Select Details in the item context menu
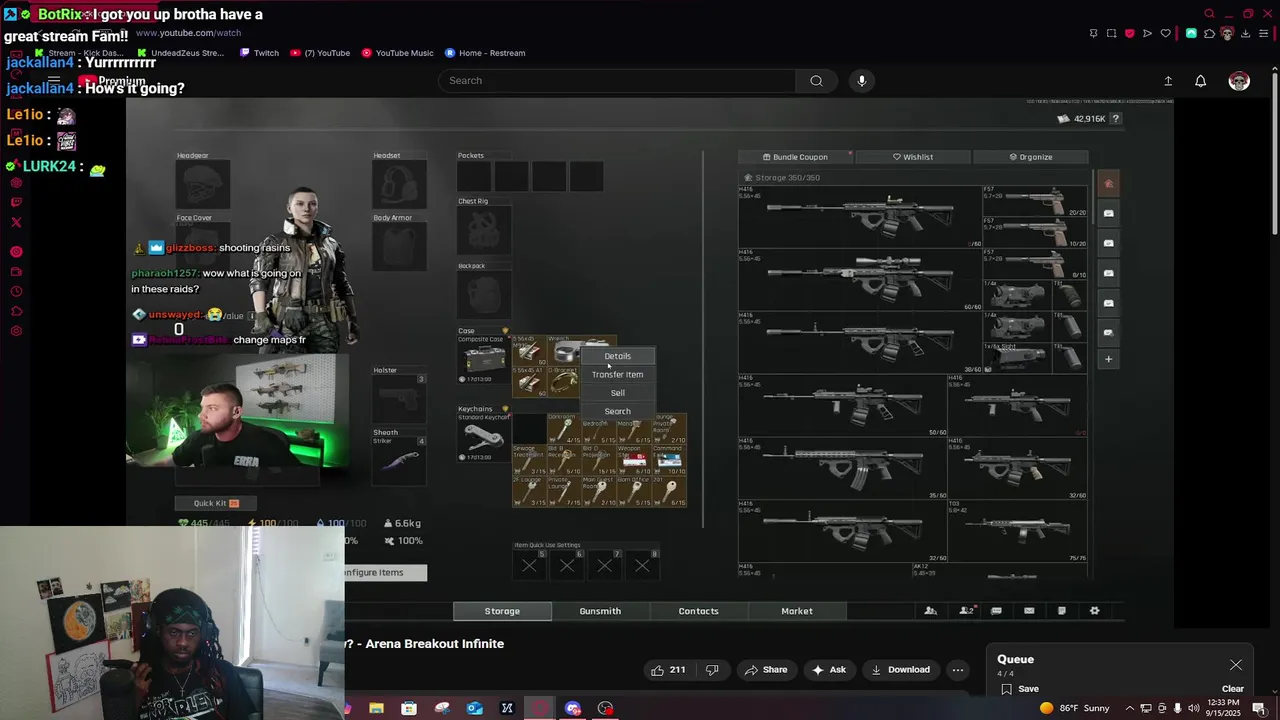The image size is (1280, 720). 617,356
